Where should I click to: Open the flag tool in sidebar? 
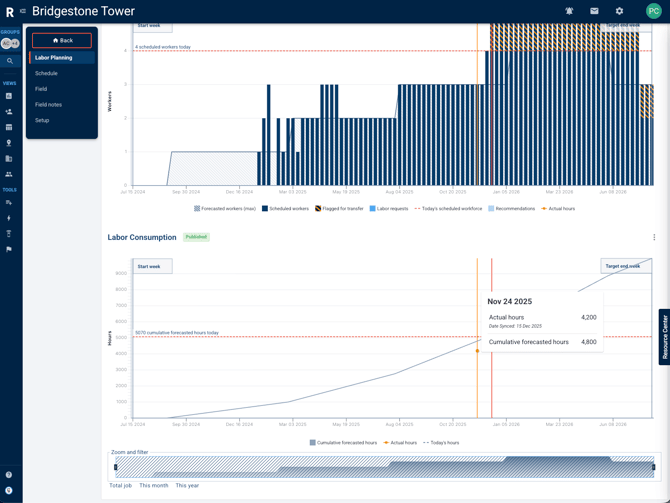click(x=9, y=249)
